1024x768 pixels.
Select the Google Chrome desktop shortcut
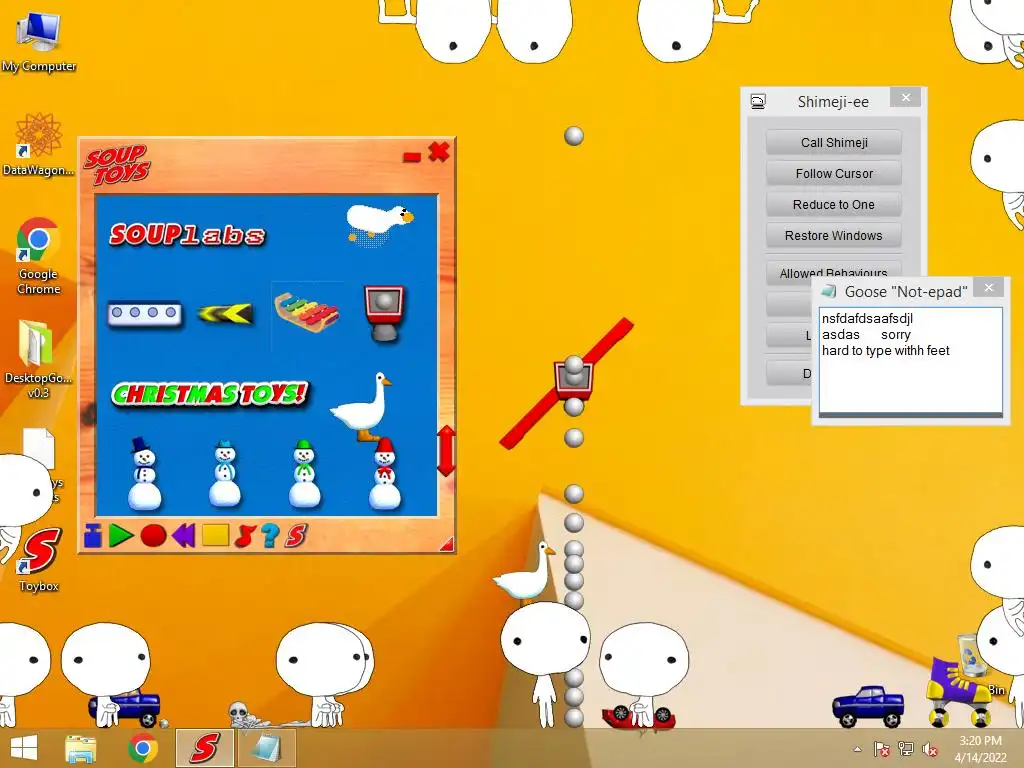(39, 255)
